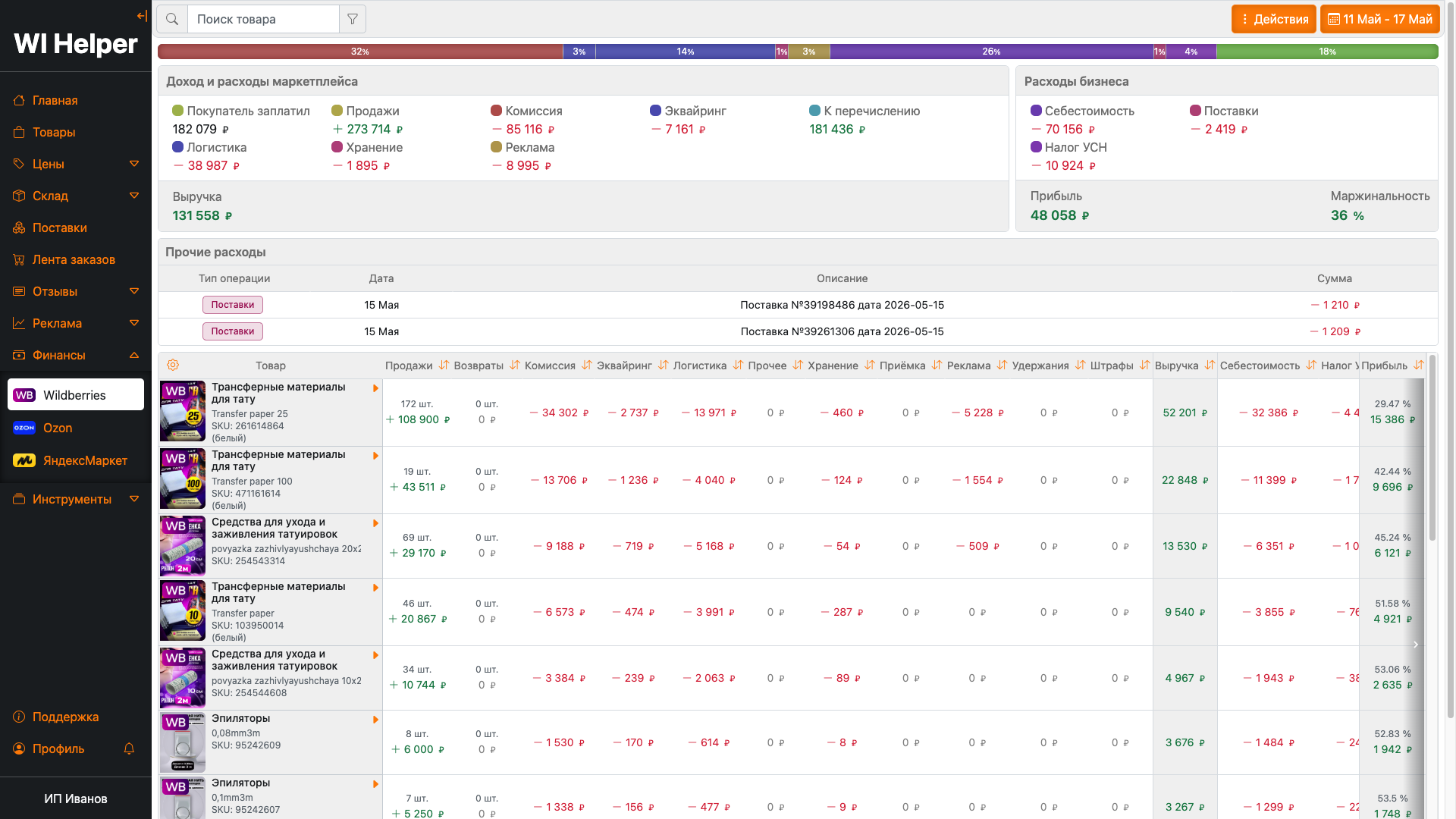Open the Действия actions button
This screenshot has width=1456, height=819.
[1274, 19]
